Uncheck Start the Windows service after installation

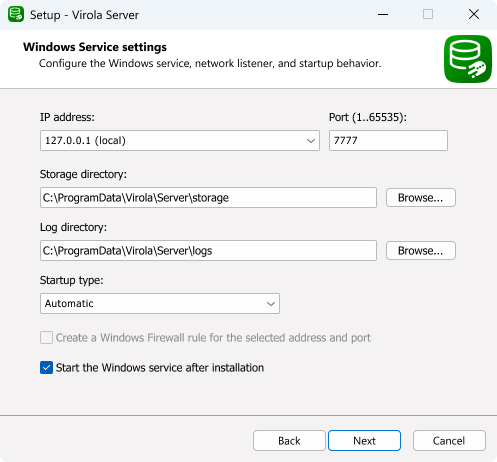click(46, 368)
